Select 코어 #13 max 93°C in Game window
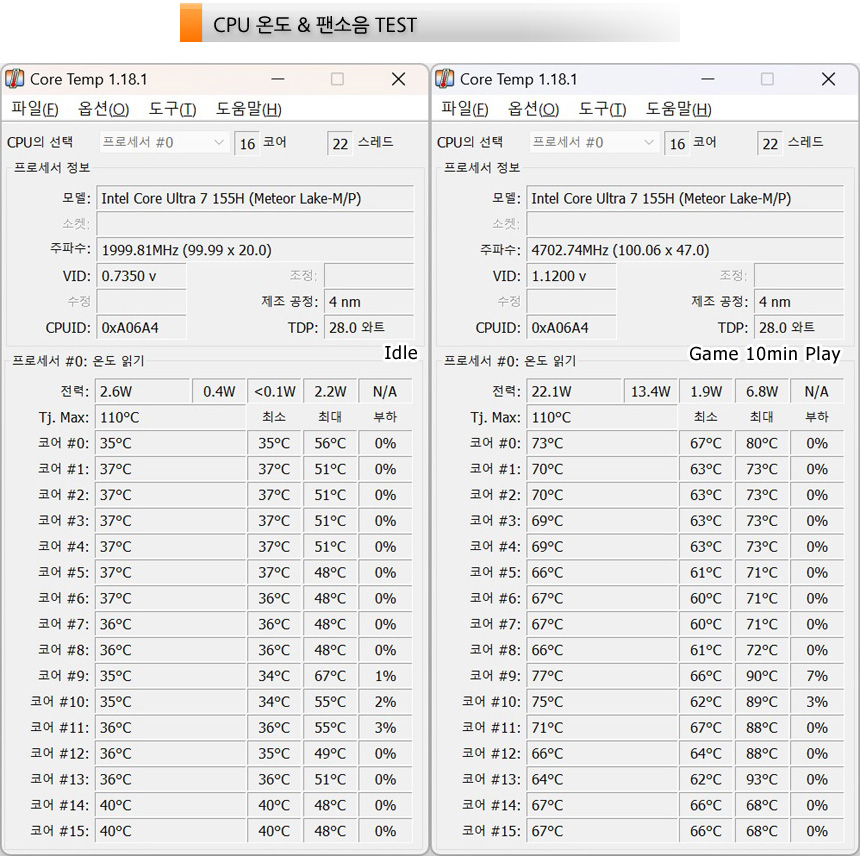 coord(762,779)
